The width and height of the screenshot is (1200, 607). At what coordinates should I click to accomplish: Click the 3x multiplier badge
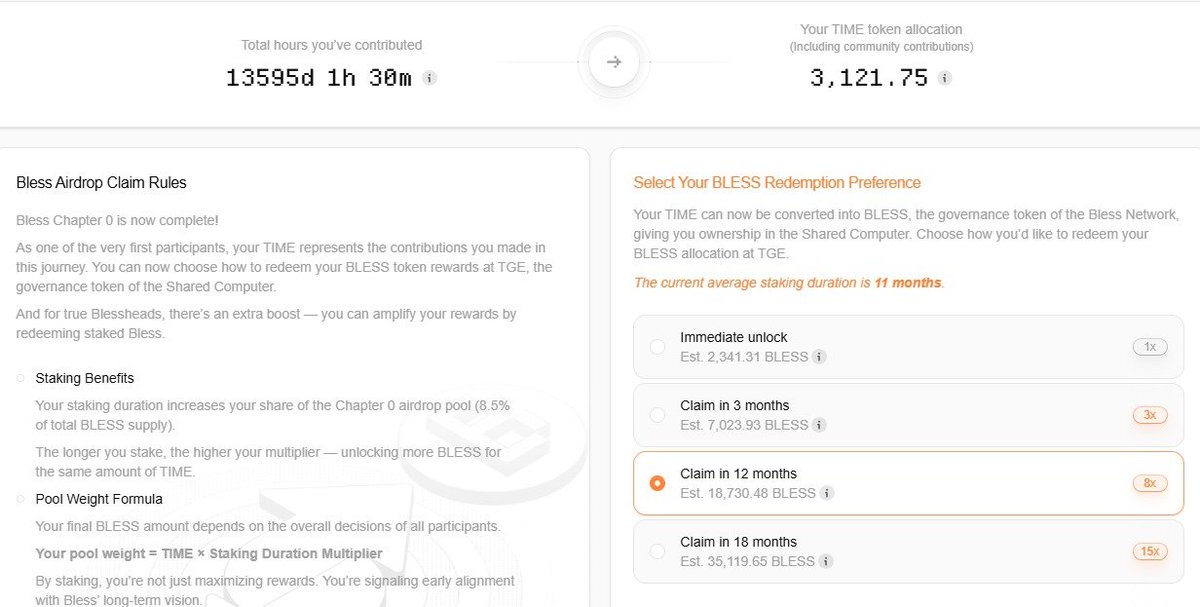[x=1150, y=415]
